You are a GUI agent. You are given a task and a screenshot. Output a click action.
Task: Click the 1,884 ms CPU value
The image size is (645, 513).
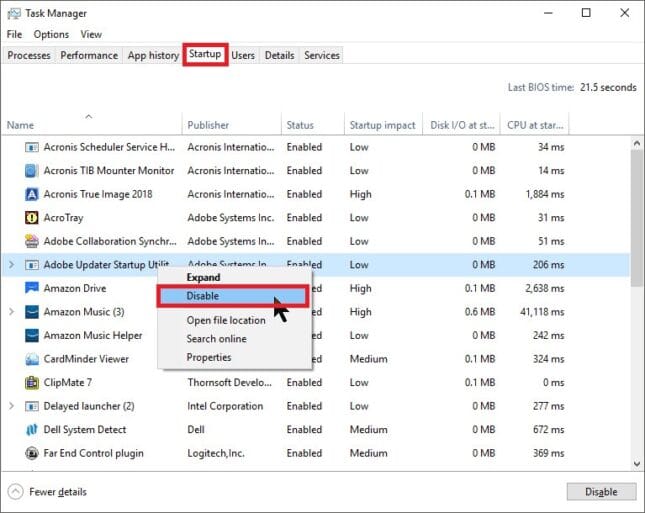(x=545, y=194)
